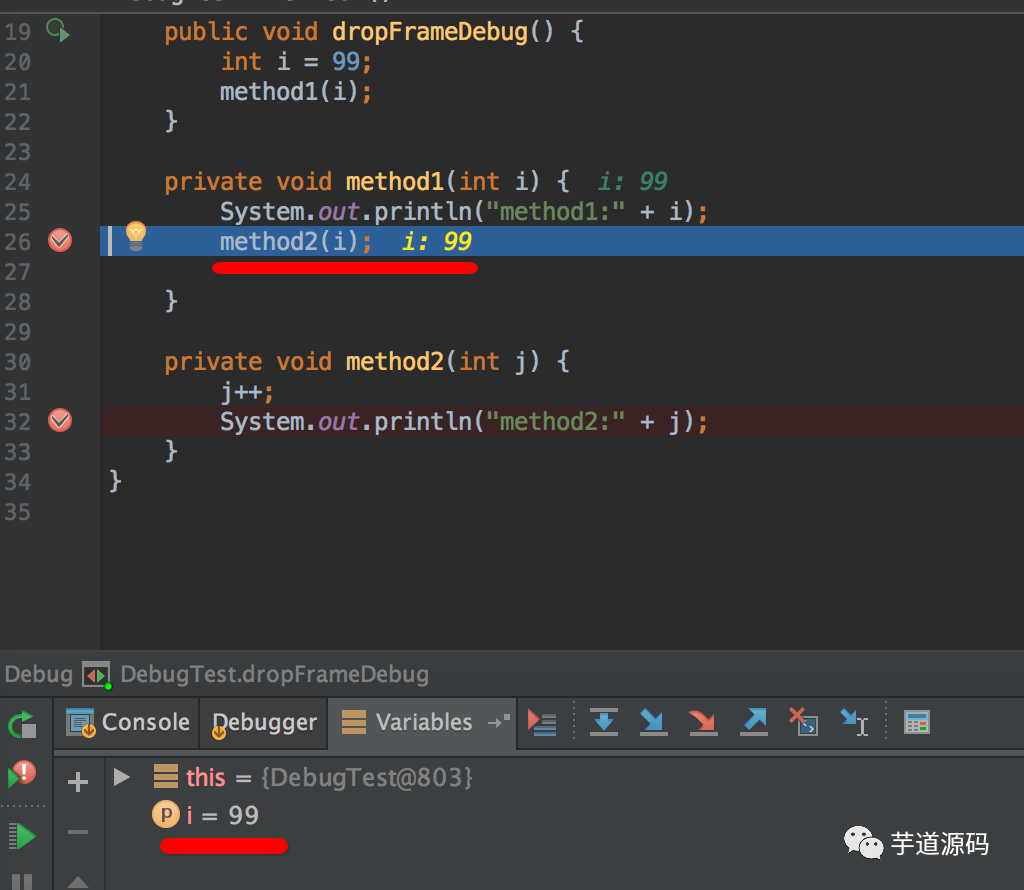Click the debug session icon beside Debug label
The image size is (1024, 890).
click(96, 675)
